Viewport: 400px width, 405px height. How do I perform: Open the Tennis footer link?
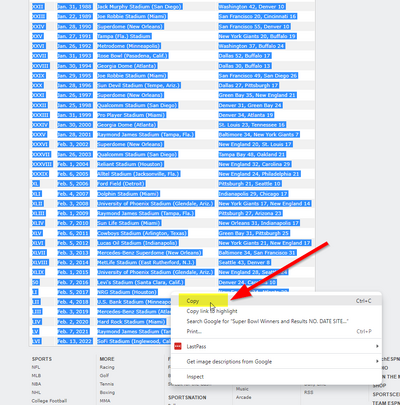pyautogui.click(x=107, y=384)
